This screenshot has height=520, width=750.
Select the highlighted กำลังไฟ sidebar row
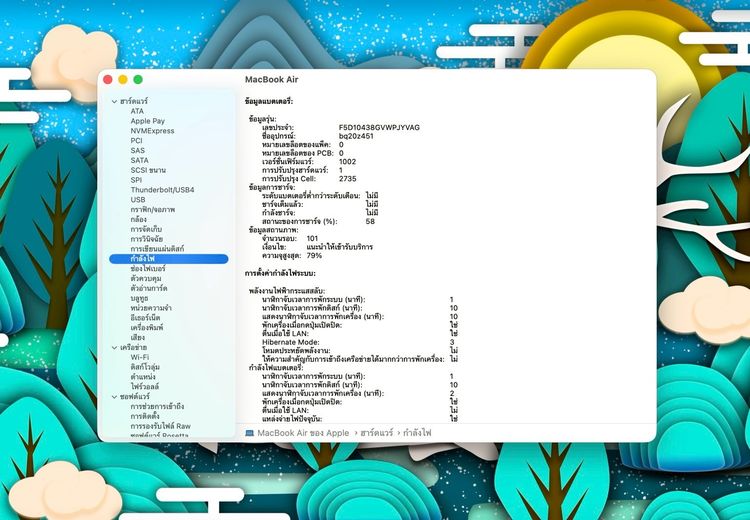pos(169,259)
